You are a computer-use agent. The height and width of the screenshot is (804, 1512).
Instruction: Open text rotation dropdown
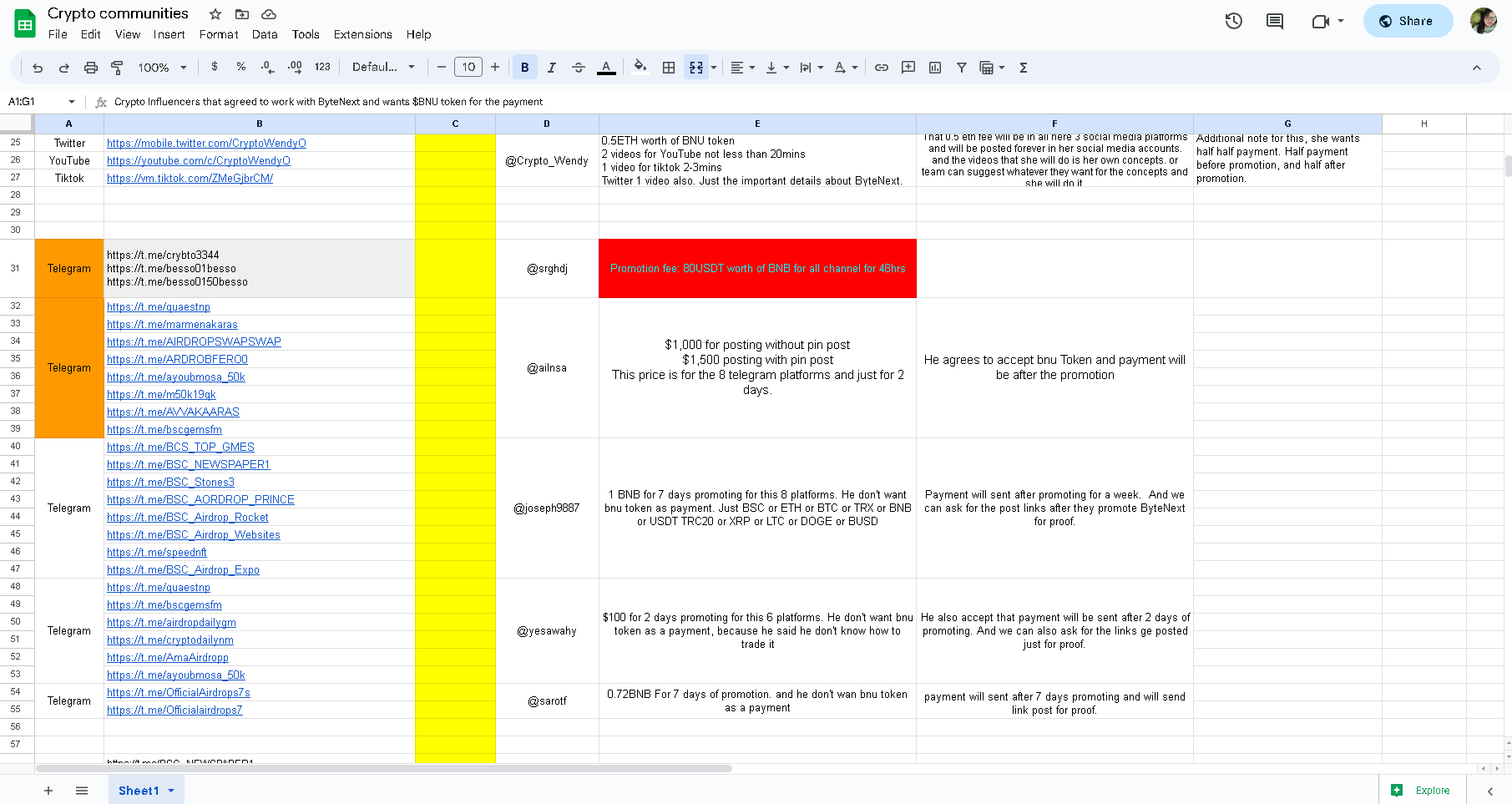click(846, 68)
